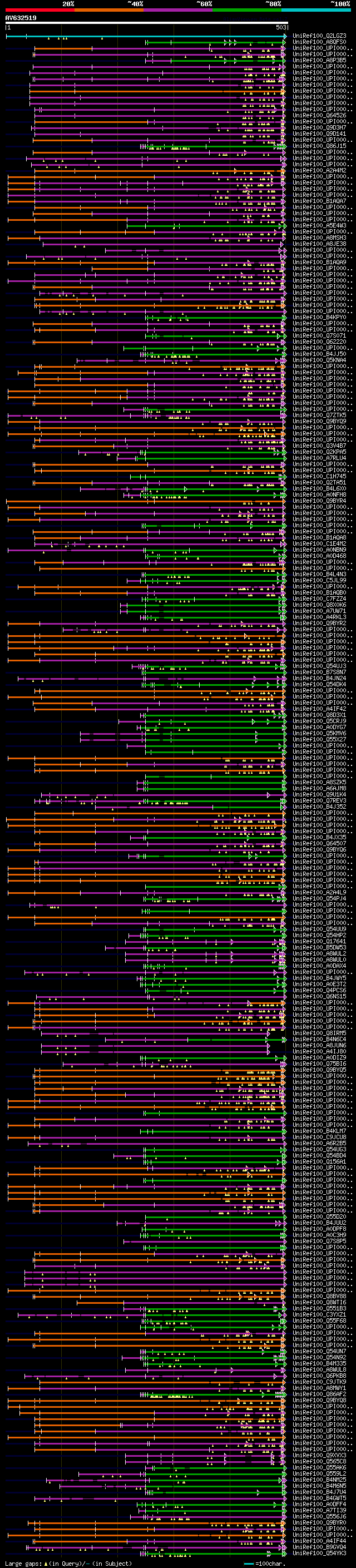Open the UniRef100_Q9BYR4 hit

coord(319,501)
